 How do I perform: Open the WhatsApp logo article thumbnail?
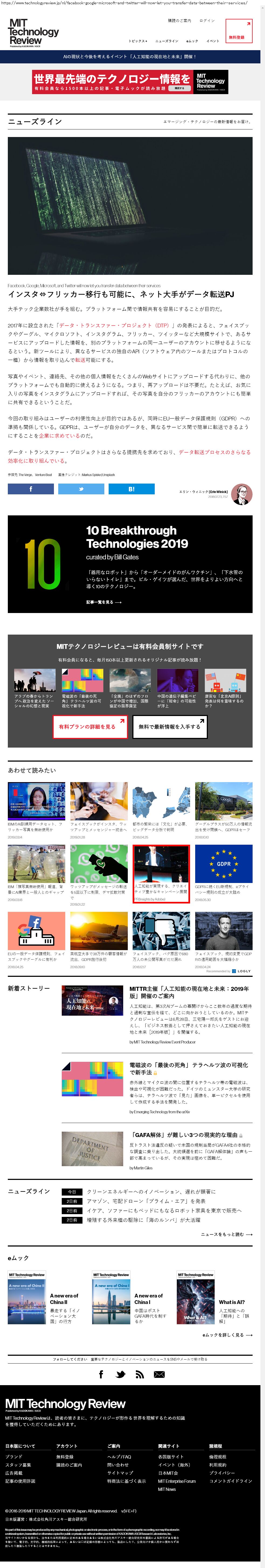point(98,864)
